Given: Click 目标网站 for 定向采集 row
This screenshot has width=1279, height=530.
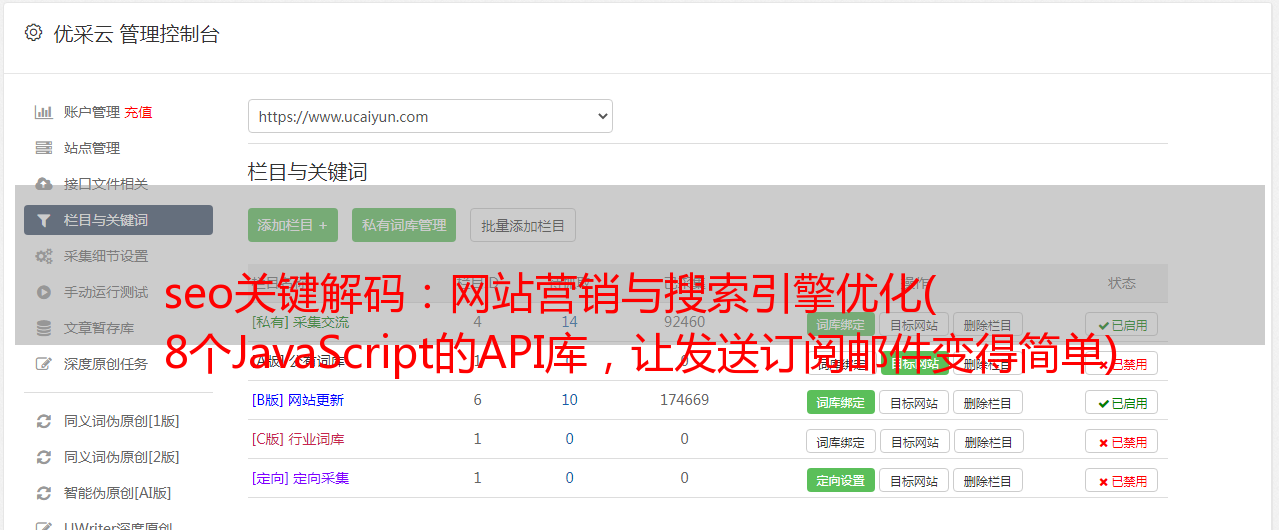Looking at the screenshot, I should (x=915, y=481).
